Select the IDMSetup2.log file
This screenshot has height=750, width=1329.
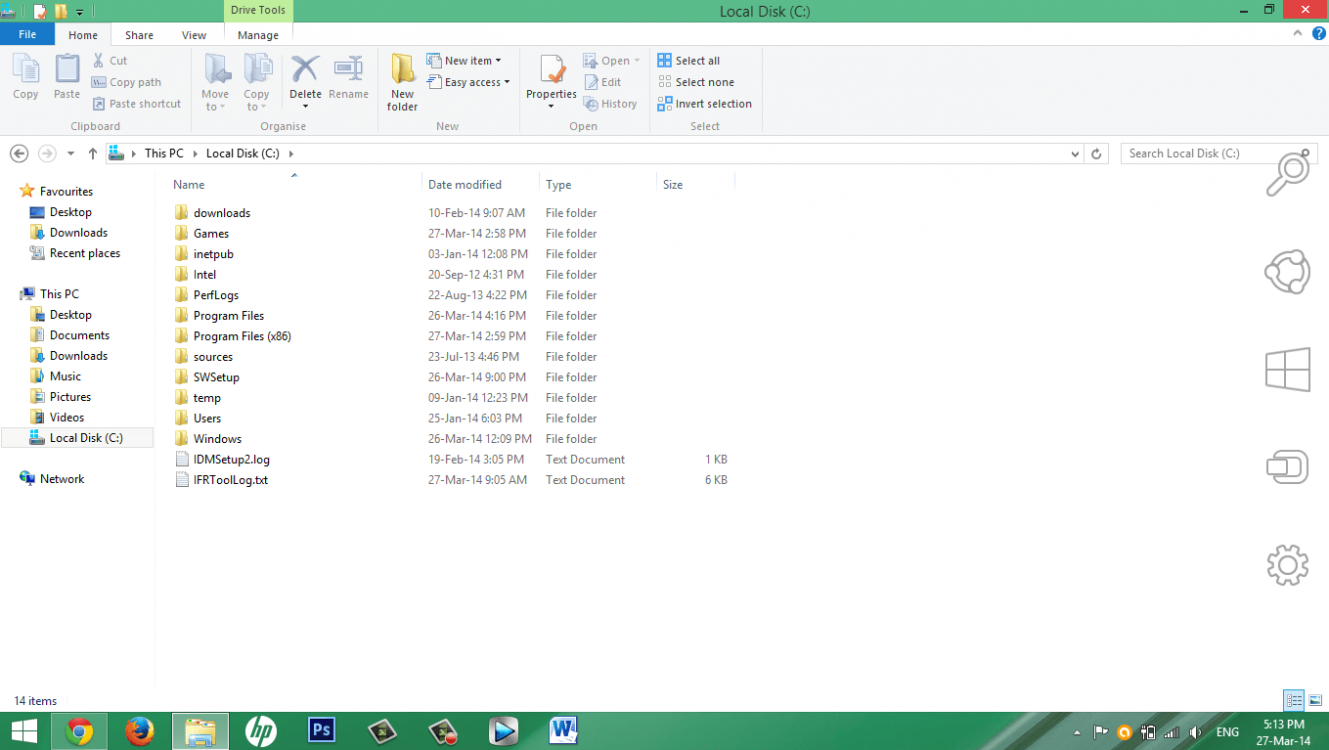click(231, 459)
